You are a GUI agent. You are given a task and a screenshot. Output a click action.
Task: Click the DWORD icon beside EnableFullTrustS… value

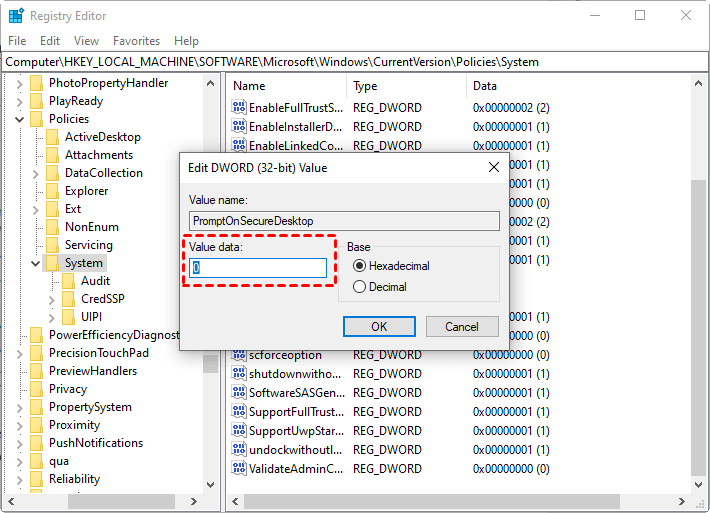point(239,108)
